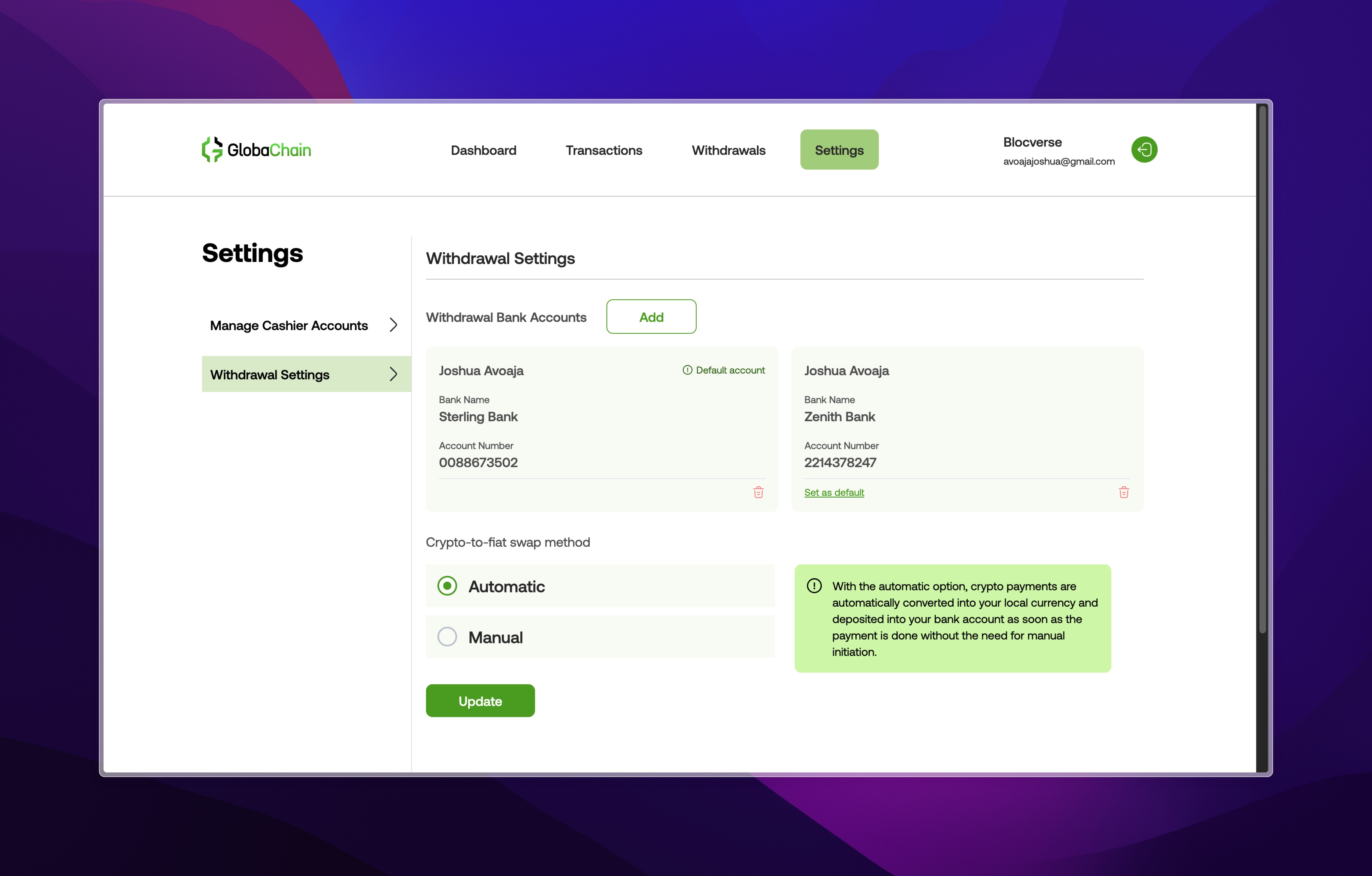Image resolution: width=1372 pixels, height=876 pixels.
Task: Click the Blocverse account name
Action: (x=1033, y=142)
